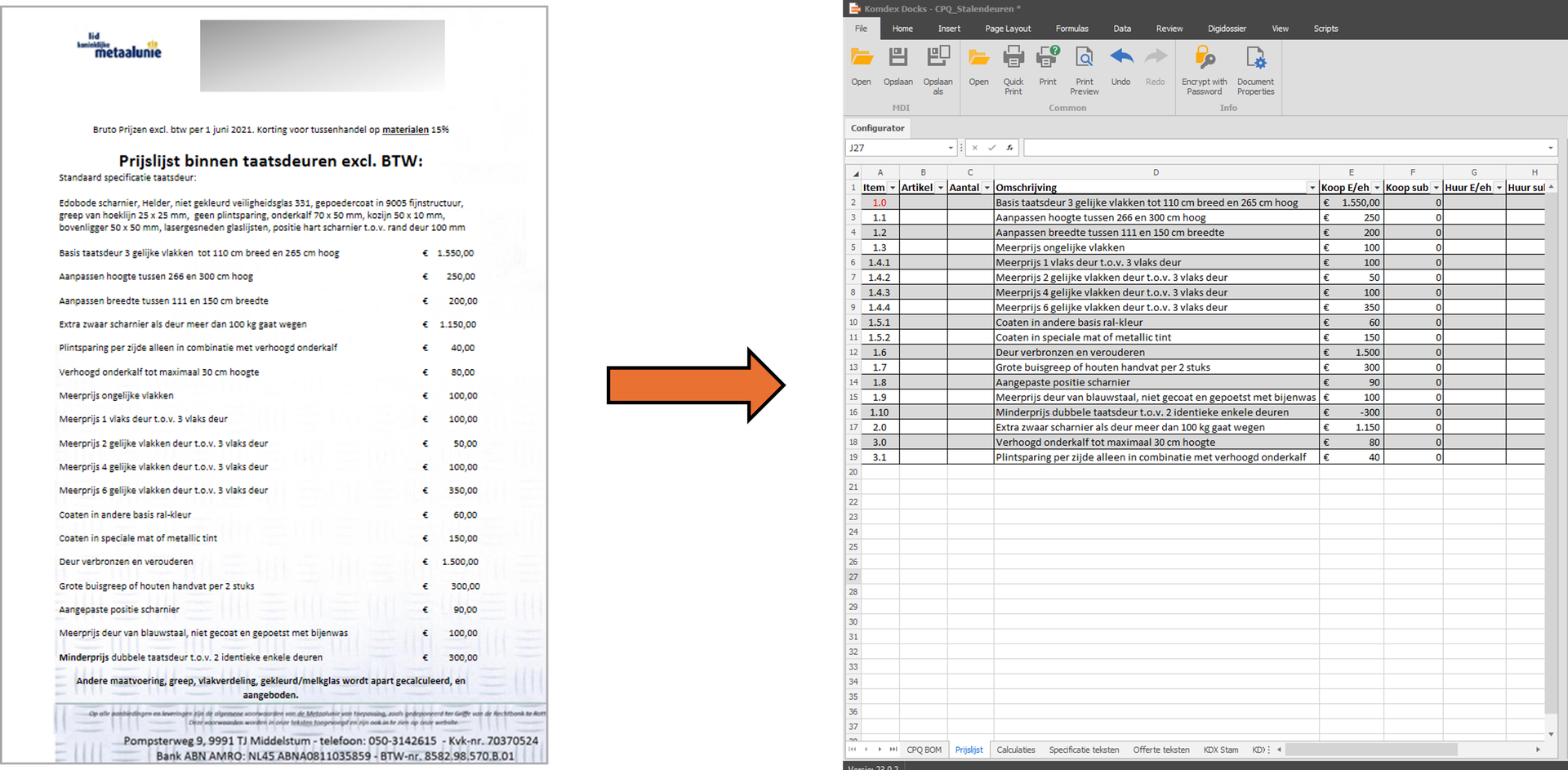Click the Opslaan als icon
The width and height of the screenshot is (1568, 770).
(x=938, y=58)
